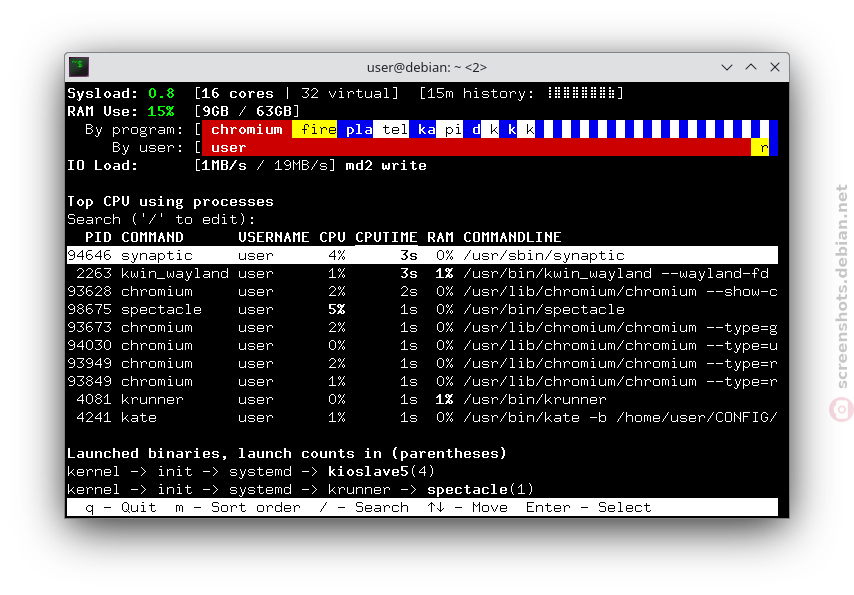Screen dimensions: 854x595
Task: Select the blue "pla" segment in program bar
Action: 355,129
